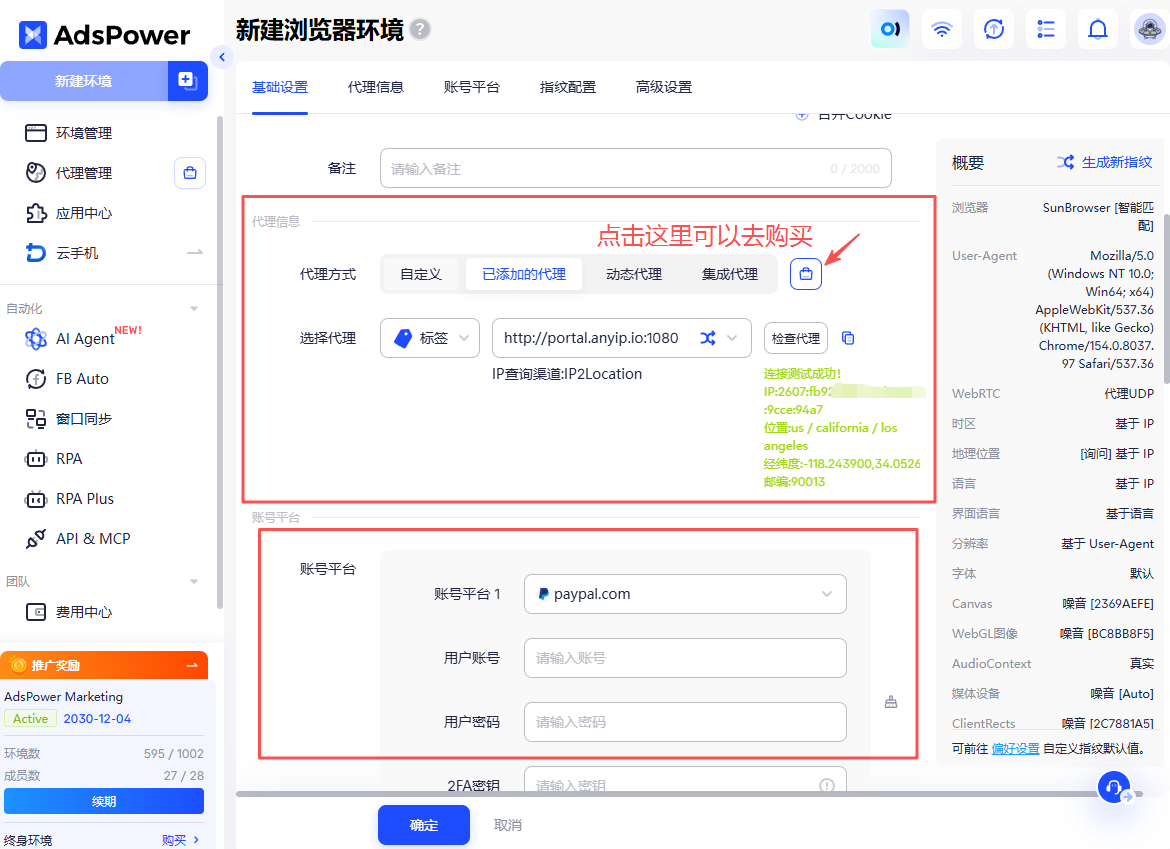Click 生成新指纹 in the summary panel
The image size is (1170, 849).
1104,162
